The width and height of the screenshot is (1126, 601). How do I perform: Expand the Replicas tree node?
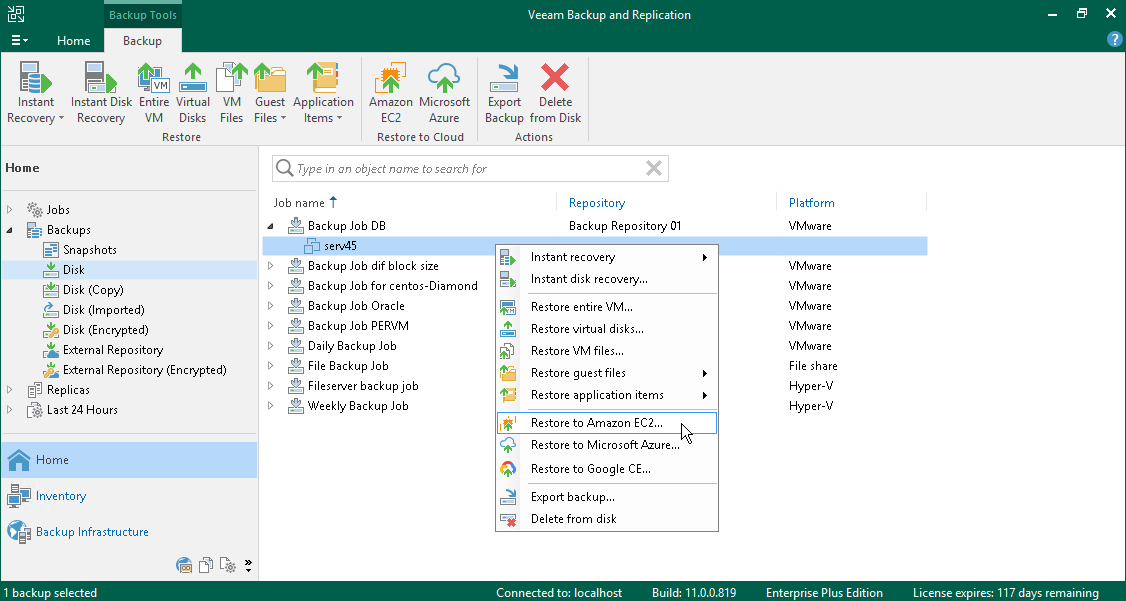(10, 390)
